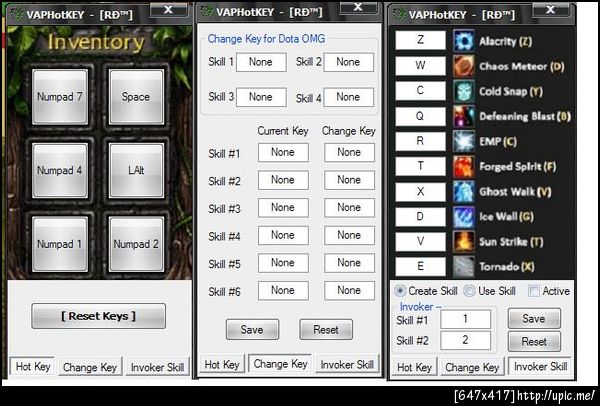This screenshot has height=406, width=600.
Task: Click the app icon in left window title bar
Action: coord(16,14)
